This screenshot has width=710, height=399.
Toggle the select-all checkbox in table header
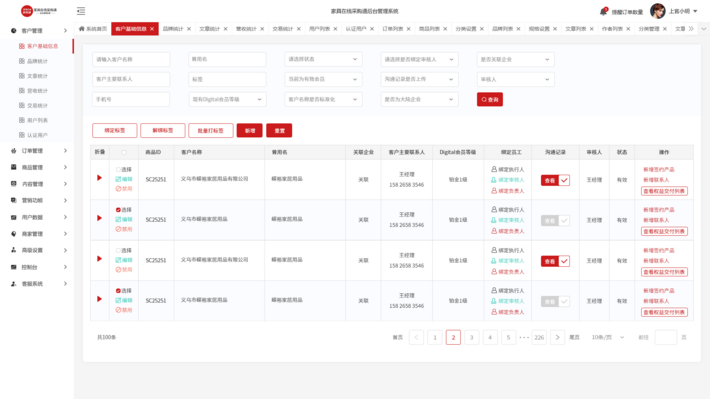tap(124, 153)
